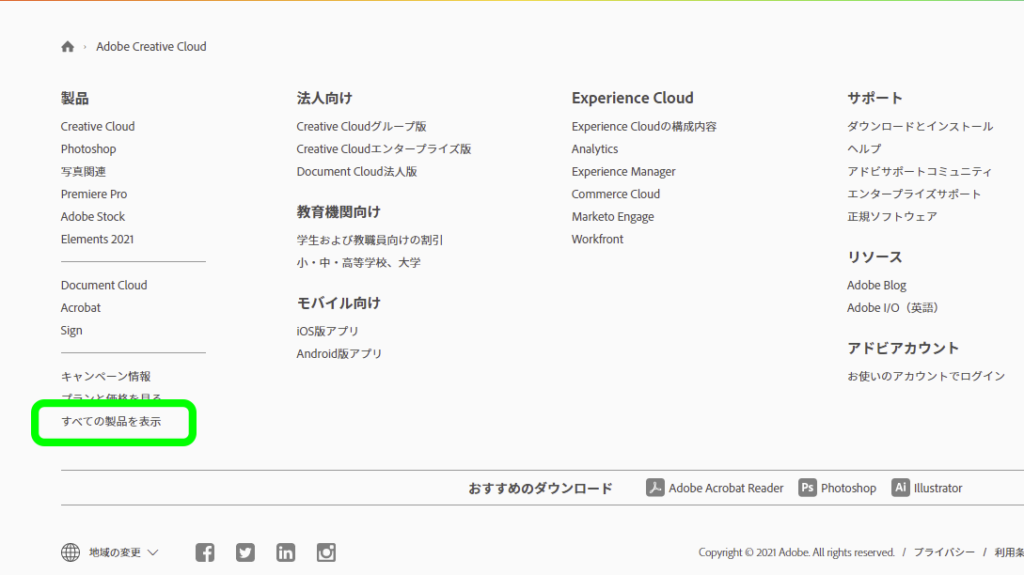Open Elements 2021 link
The height and width of the screenshot is (575, 1024).
point(97,239)
